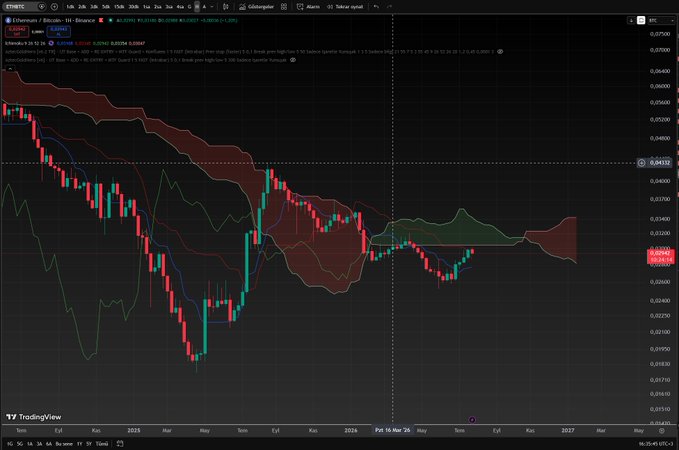Open the Göstergeler indicators dialog
The image size is (679, 450).
point(257,7)
